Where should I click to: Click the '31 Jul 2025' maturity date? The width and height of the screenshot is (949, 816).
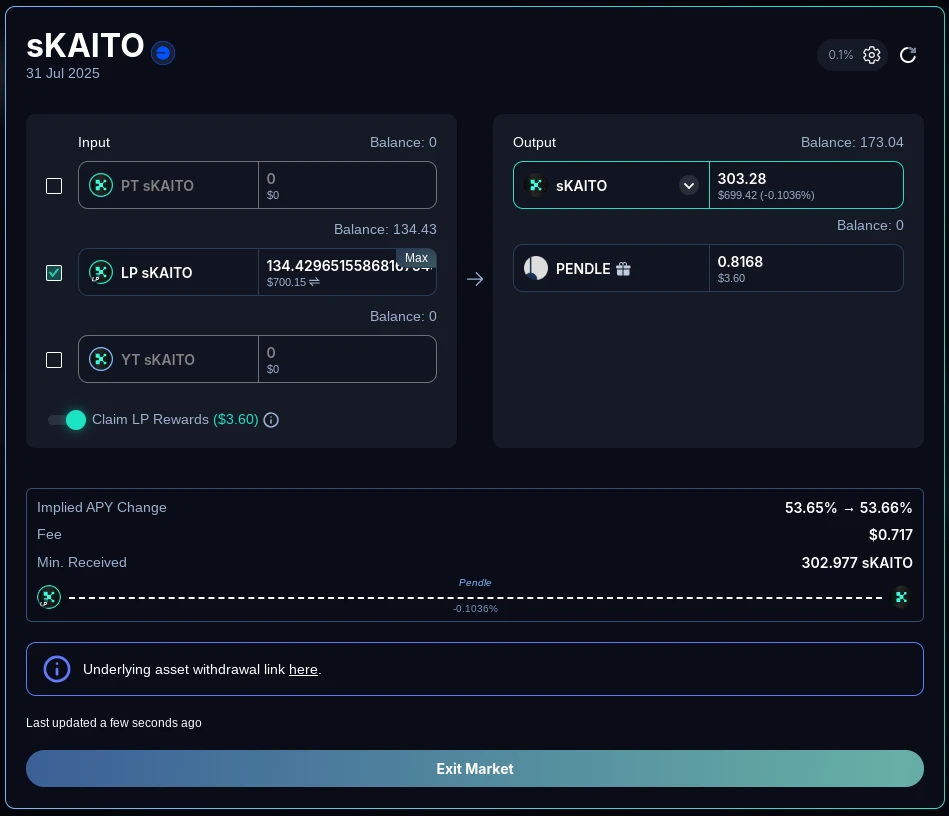pos(63,73)
